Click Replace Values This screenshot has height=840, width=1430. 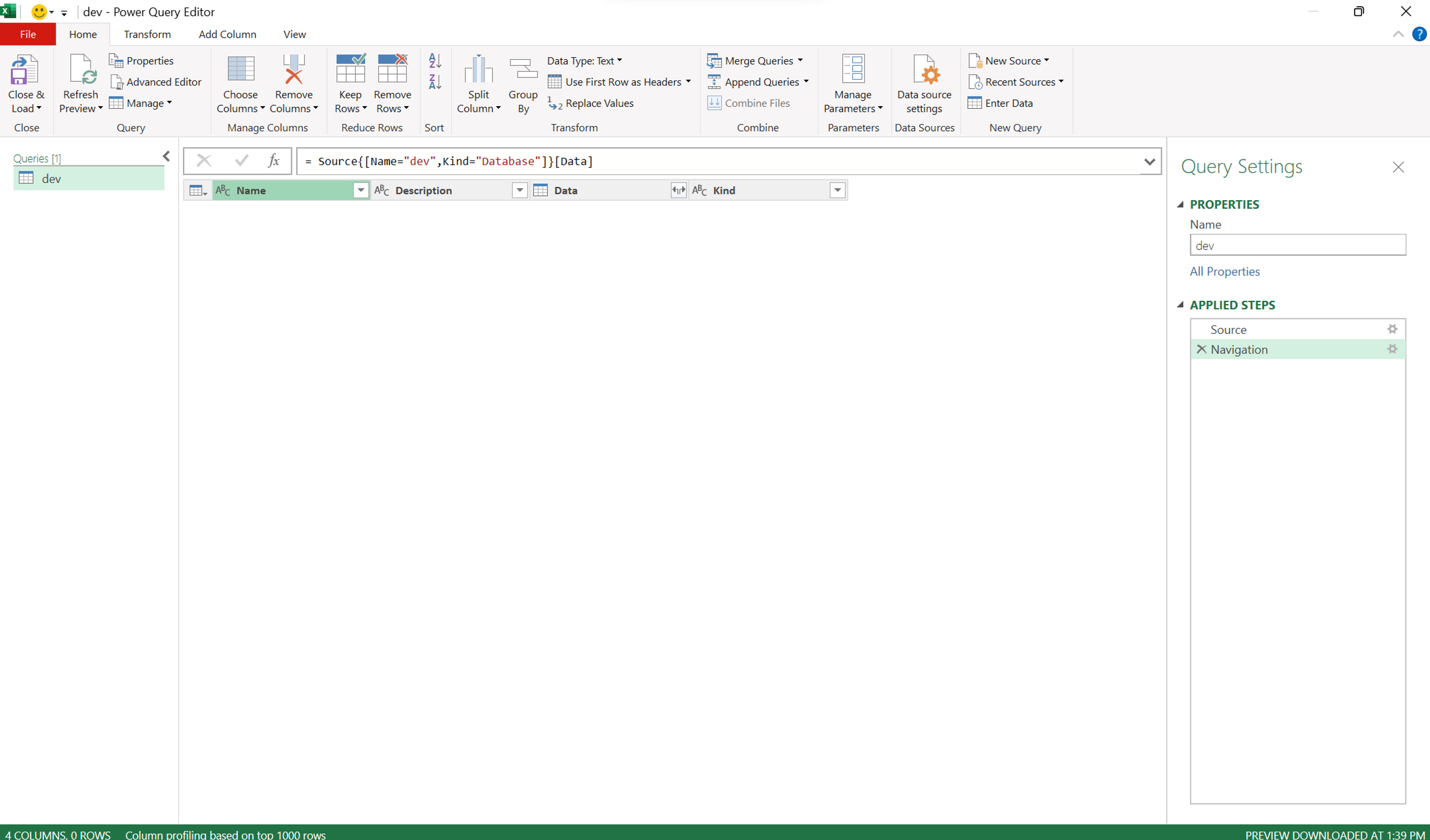(590, 103)
